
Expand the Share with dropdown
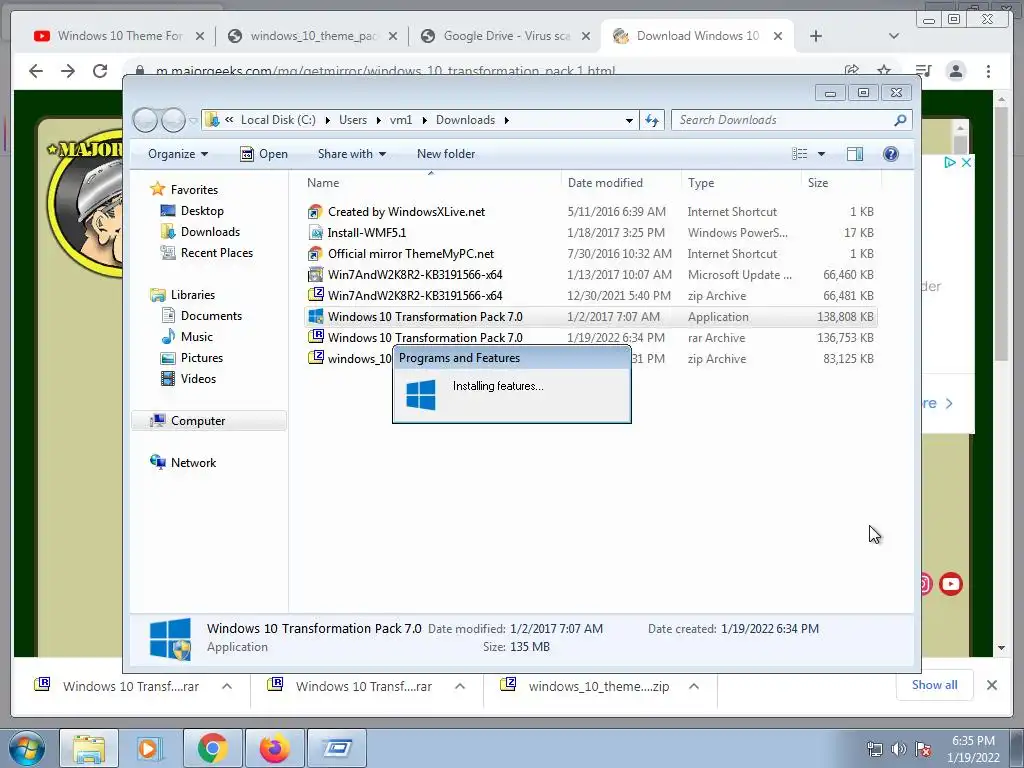pyautogui.click(x=351, y=154)
